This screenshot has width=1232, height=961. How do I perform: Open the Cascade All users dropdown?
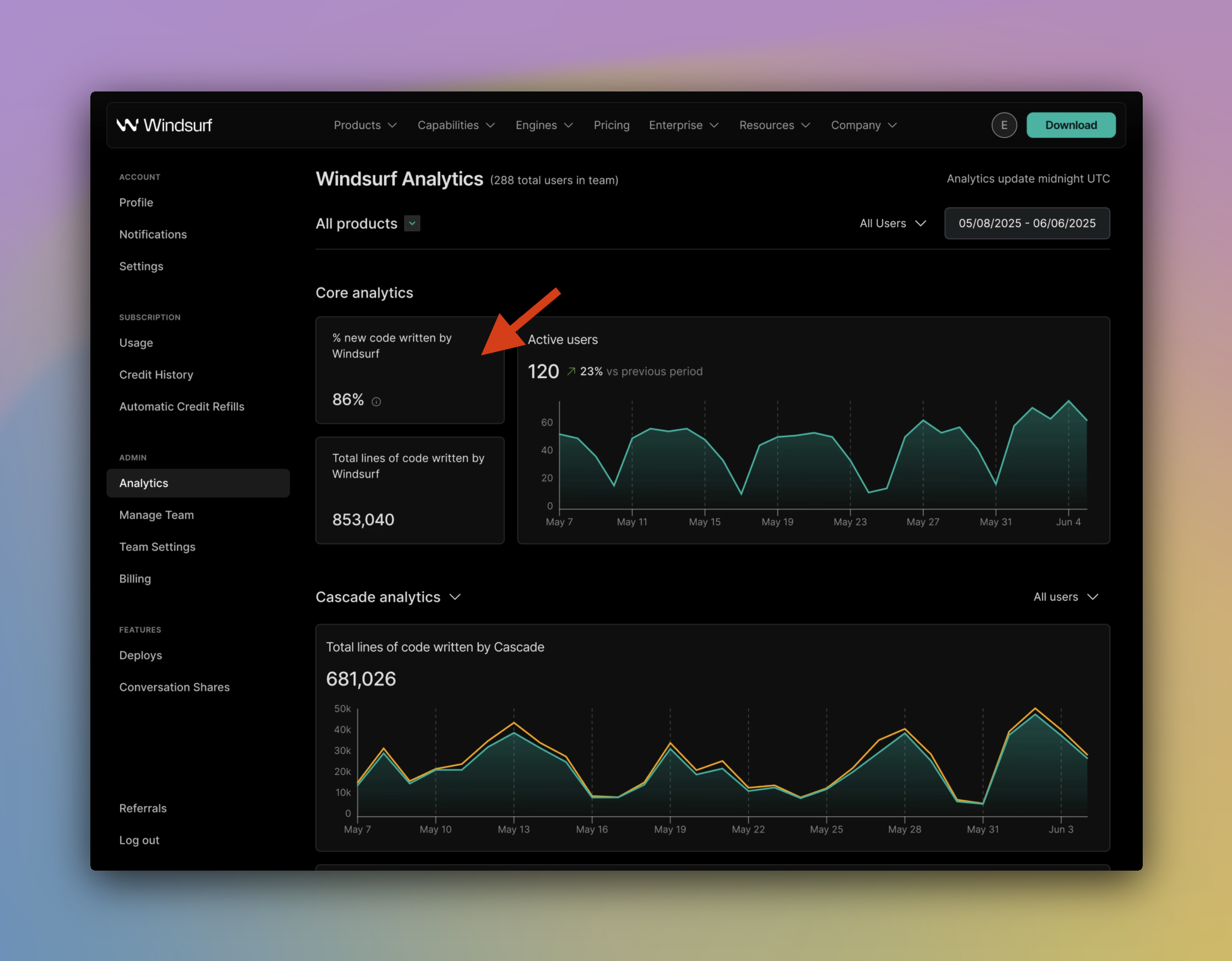[1066, 597]
